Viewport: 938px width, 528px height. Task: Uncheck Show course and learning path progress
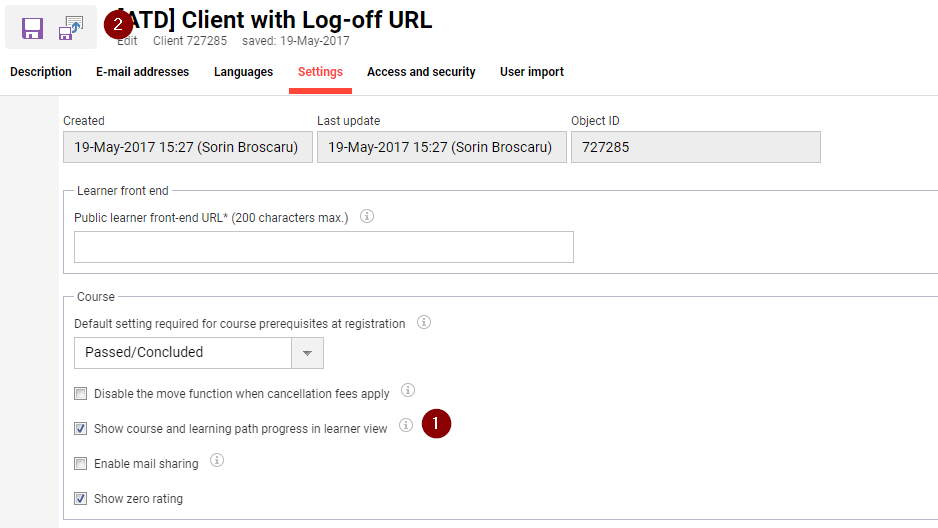pyautogui.click(x=81, y=429)
